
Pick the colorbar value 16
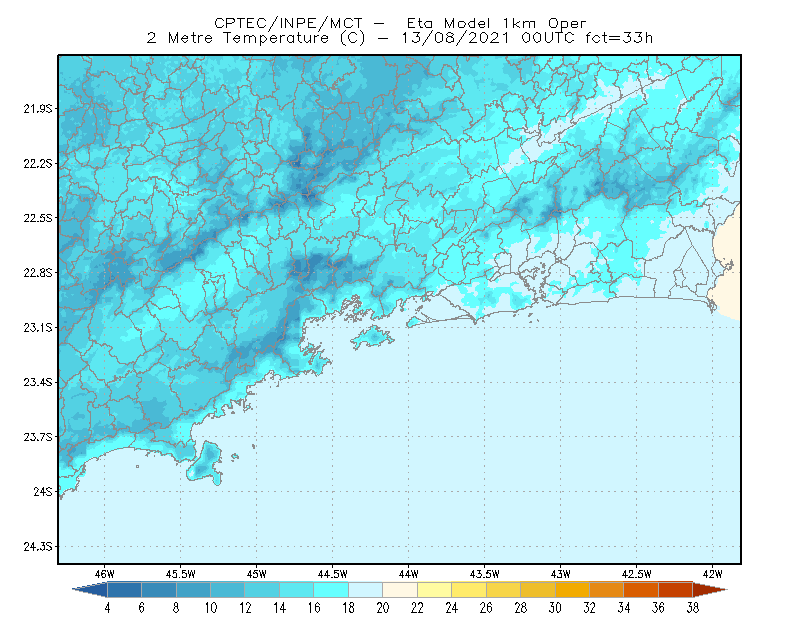coord(314,608)
